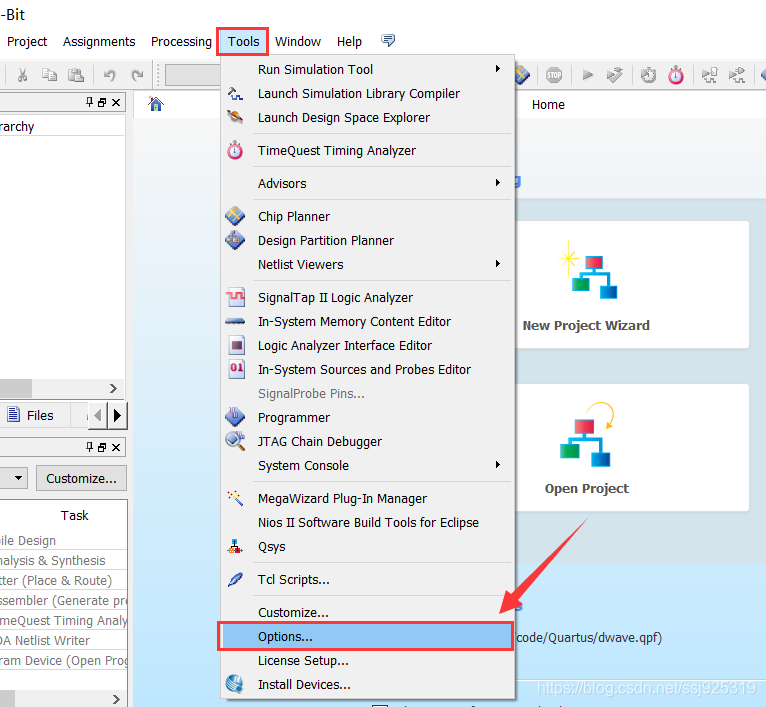Click the Copy toolbar icon
Screen dimensions: 766x707
click(x=49, y=75)
